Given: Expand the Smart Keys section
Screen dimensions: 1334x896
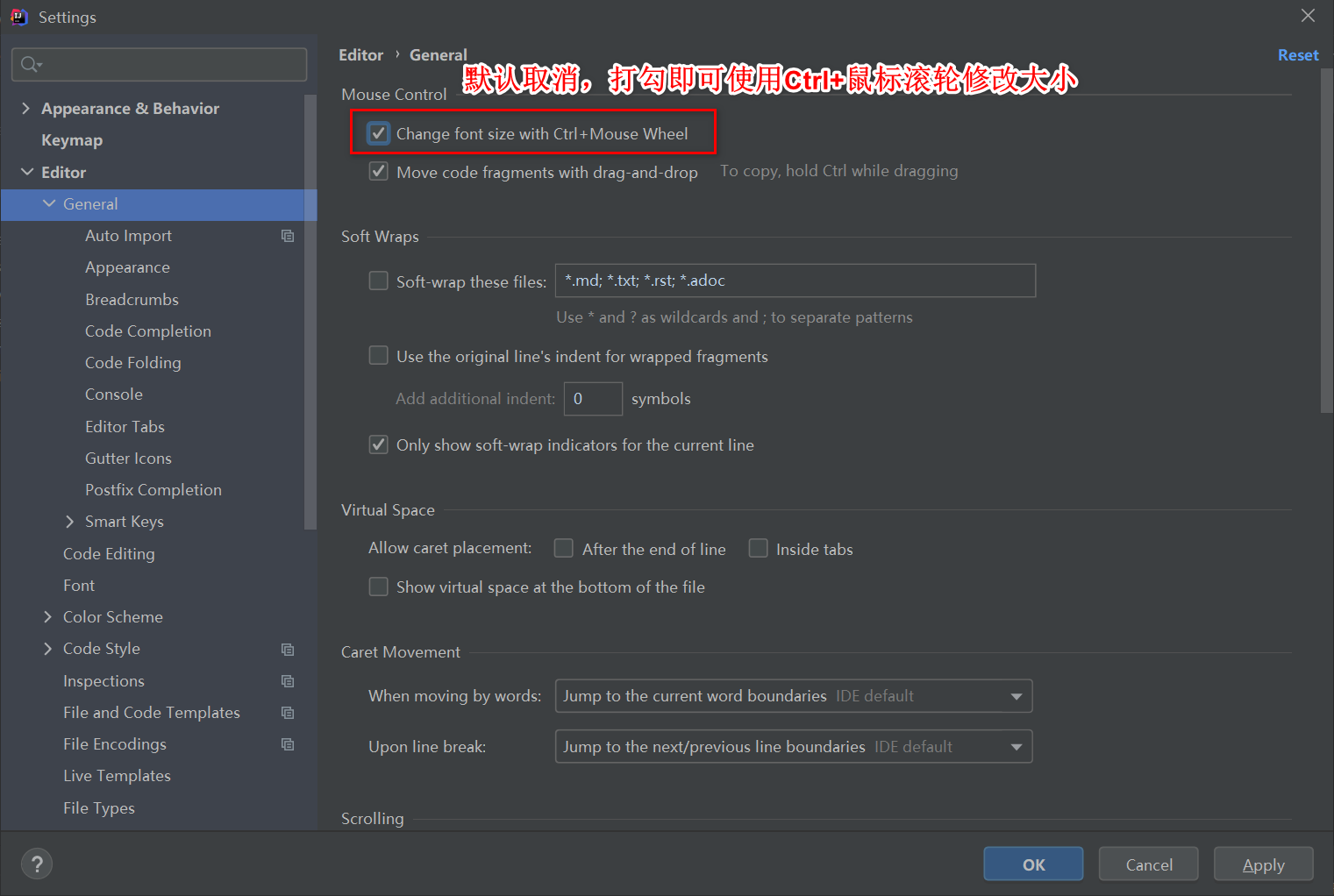Looking at the screenshot, I should pos(70,521).
